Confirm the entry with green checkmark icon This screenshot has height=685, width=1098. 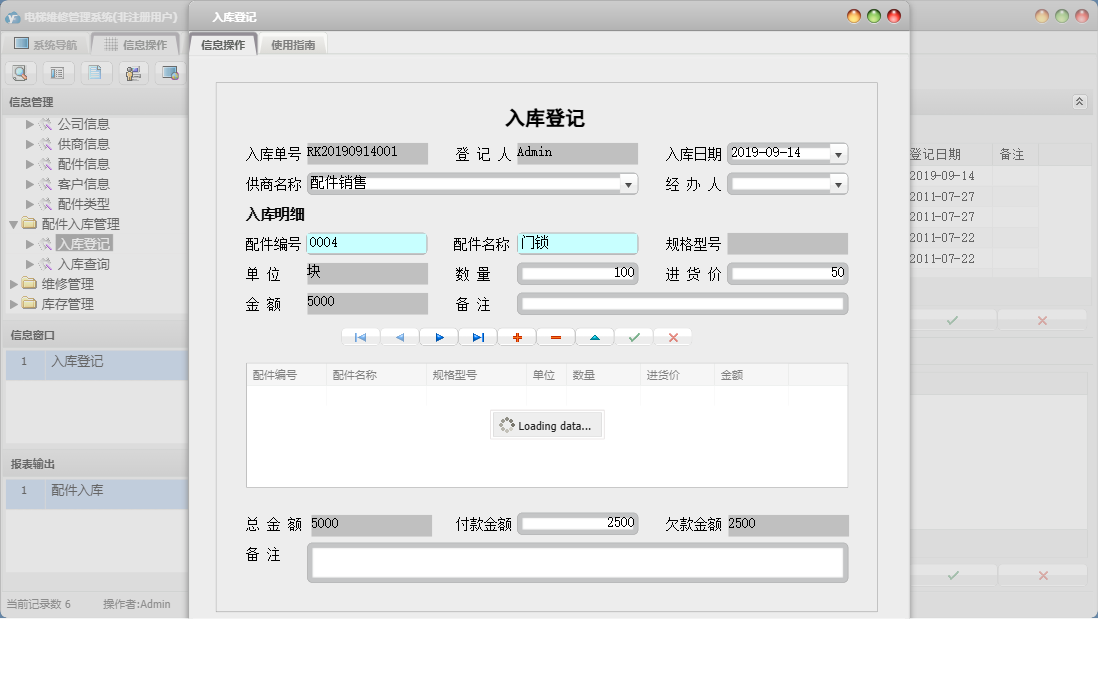pyautogui.click(x=633, y=337)
